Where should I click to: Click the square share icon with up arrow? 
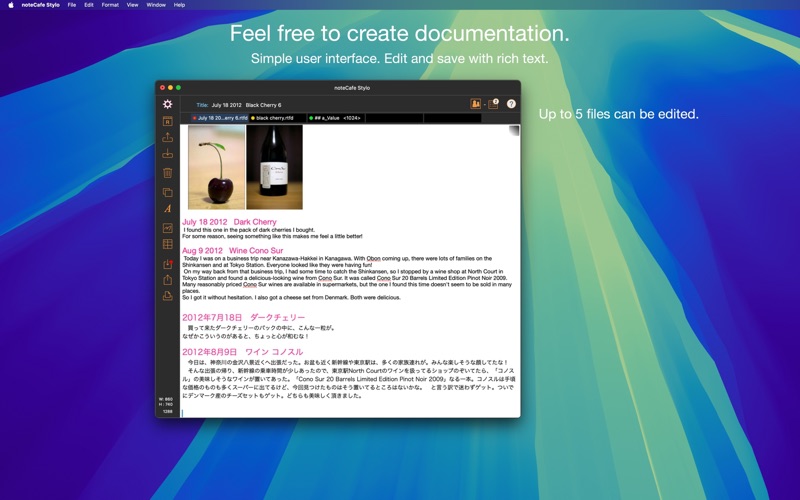pyautogui.click(x=167, y=280)
